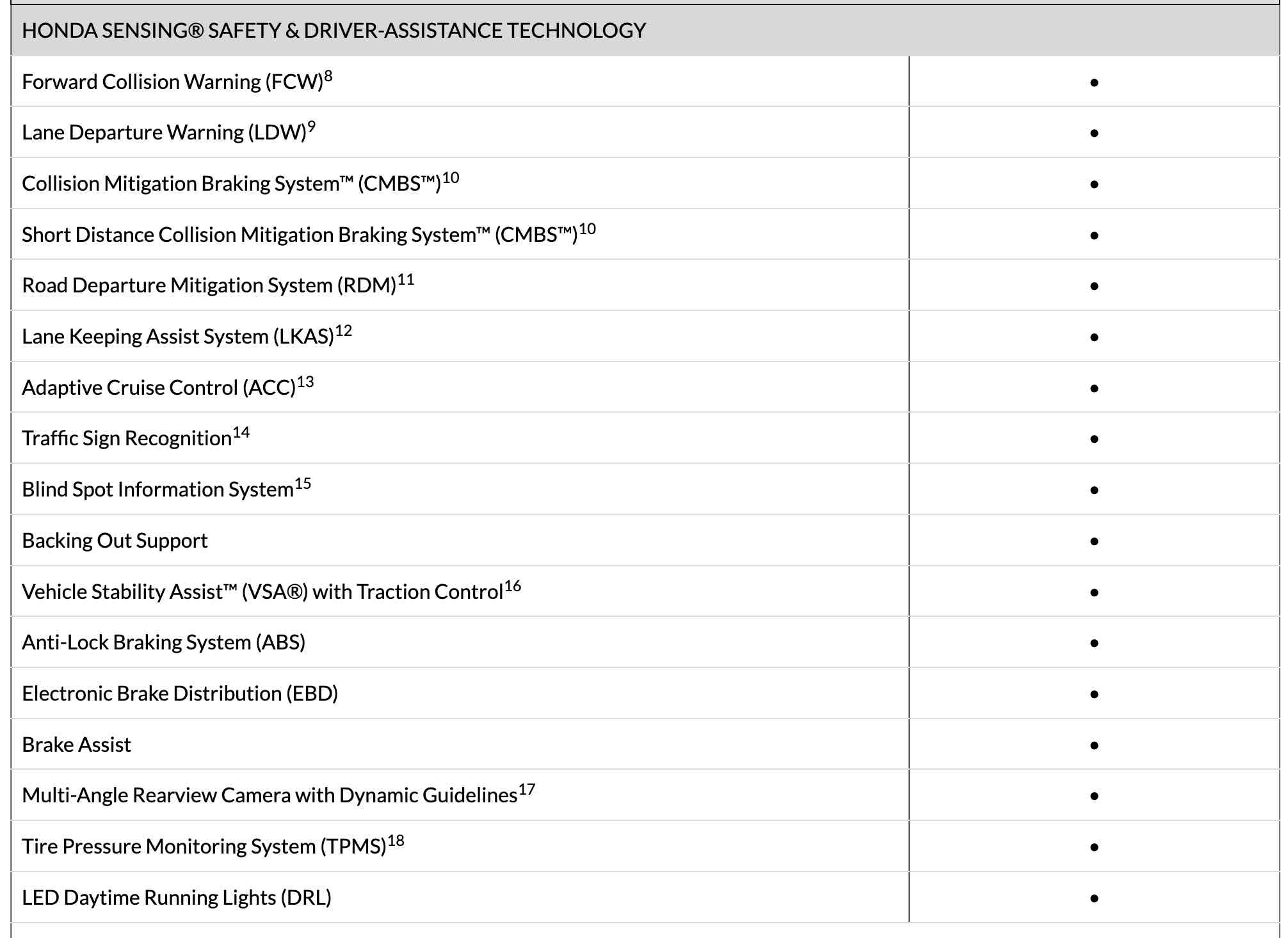Click footnote 14 on Traffic Sign Recognition
Screen dimensions: 1288x938
click(x=241, y=433)
